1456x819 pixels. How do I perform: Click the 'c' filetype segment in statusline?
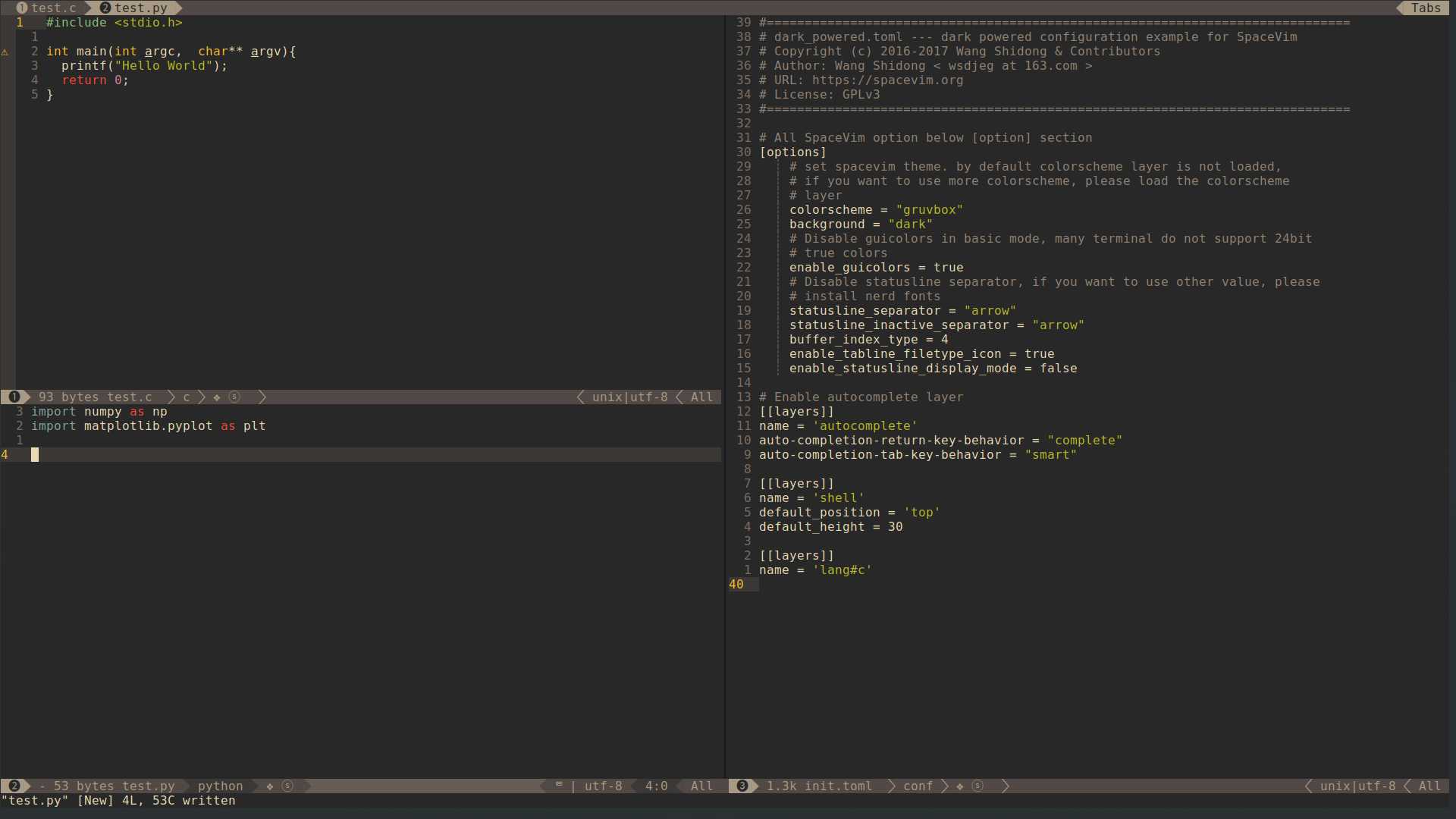click(187, 397)
